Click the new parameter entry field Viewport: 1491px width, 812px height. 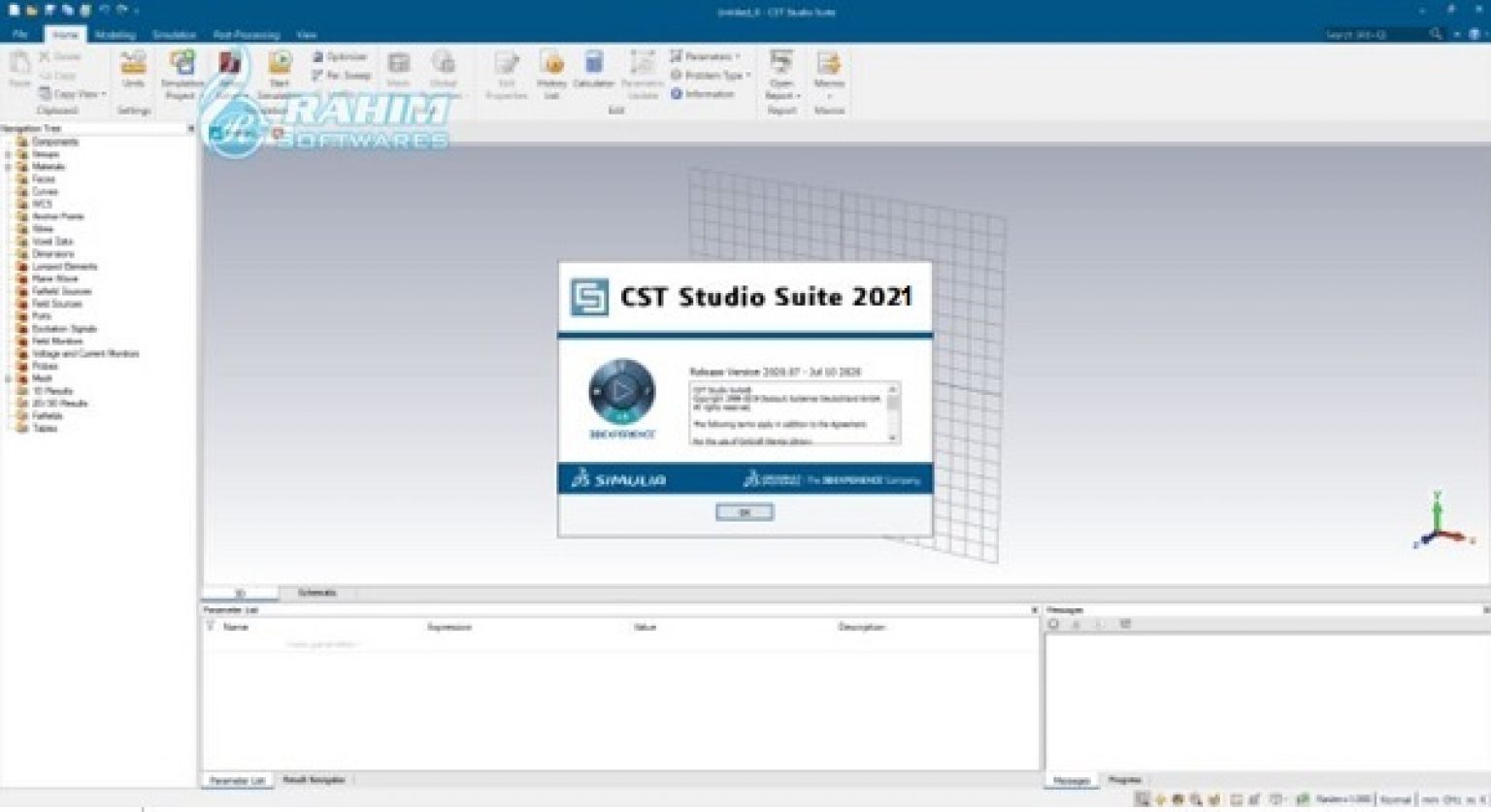coord(323,644)
